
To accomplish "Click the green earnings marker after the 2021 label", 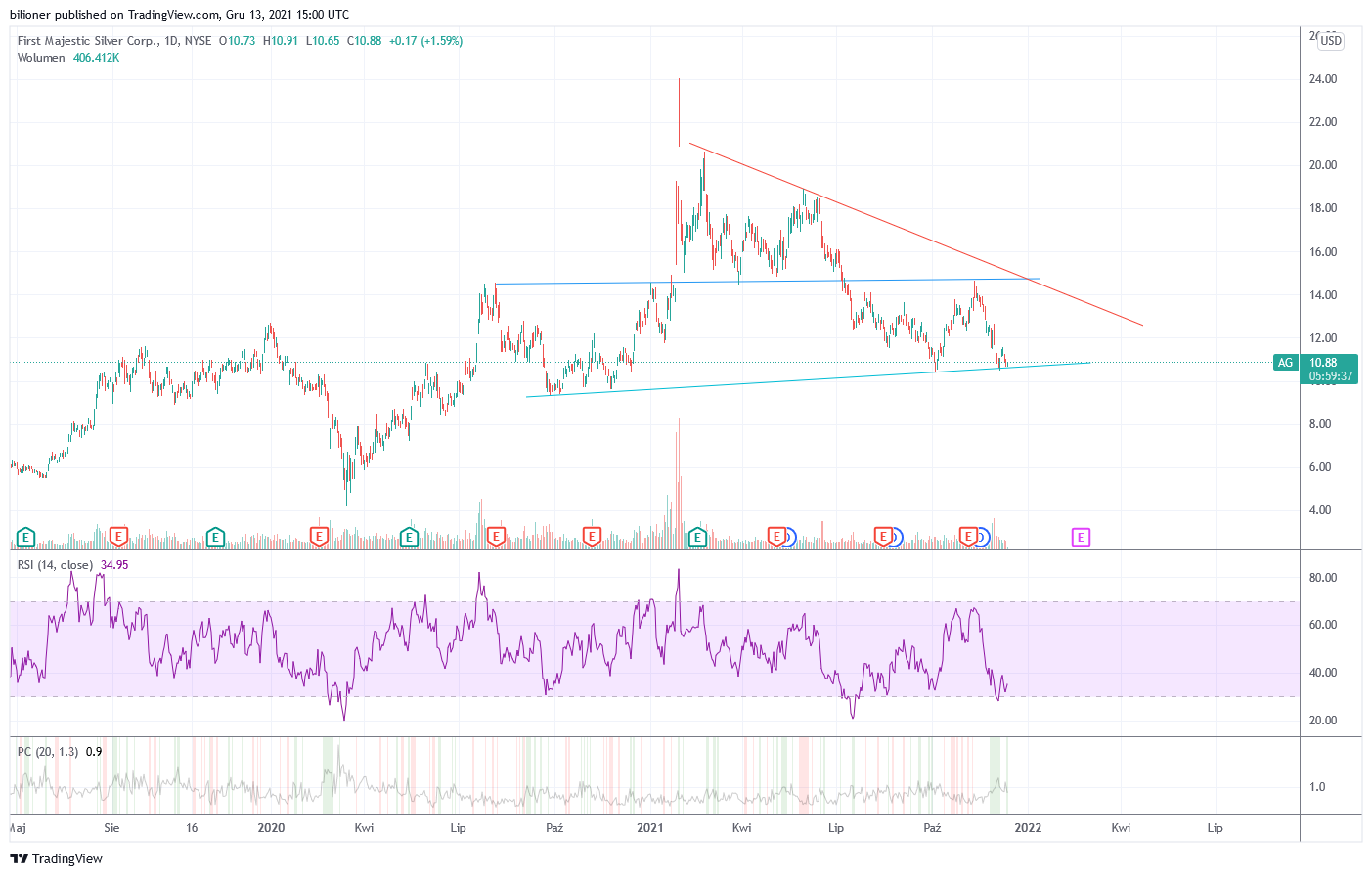I will click(697, 537).
